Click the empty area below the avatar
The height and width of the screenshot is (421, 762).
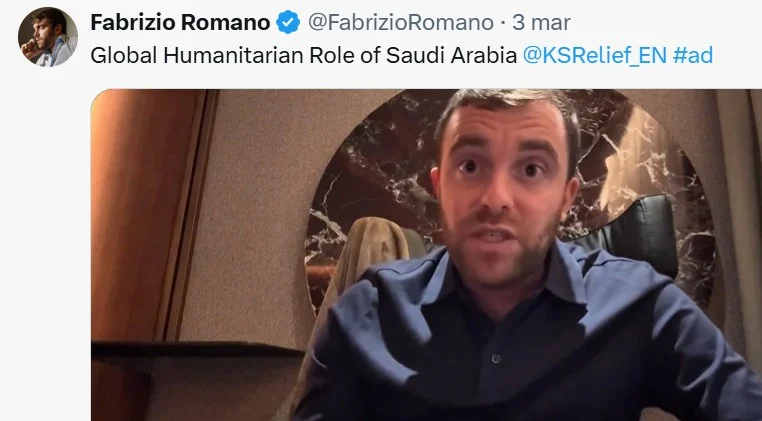pyautogui.click(x=48, y=243)
